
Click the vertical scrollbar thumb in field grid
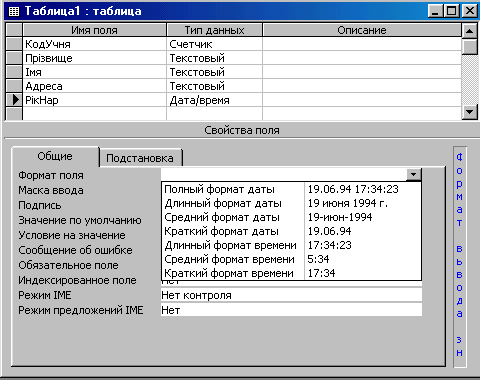[469, 47]
